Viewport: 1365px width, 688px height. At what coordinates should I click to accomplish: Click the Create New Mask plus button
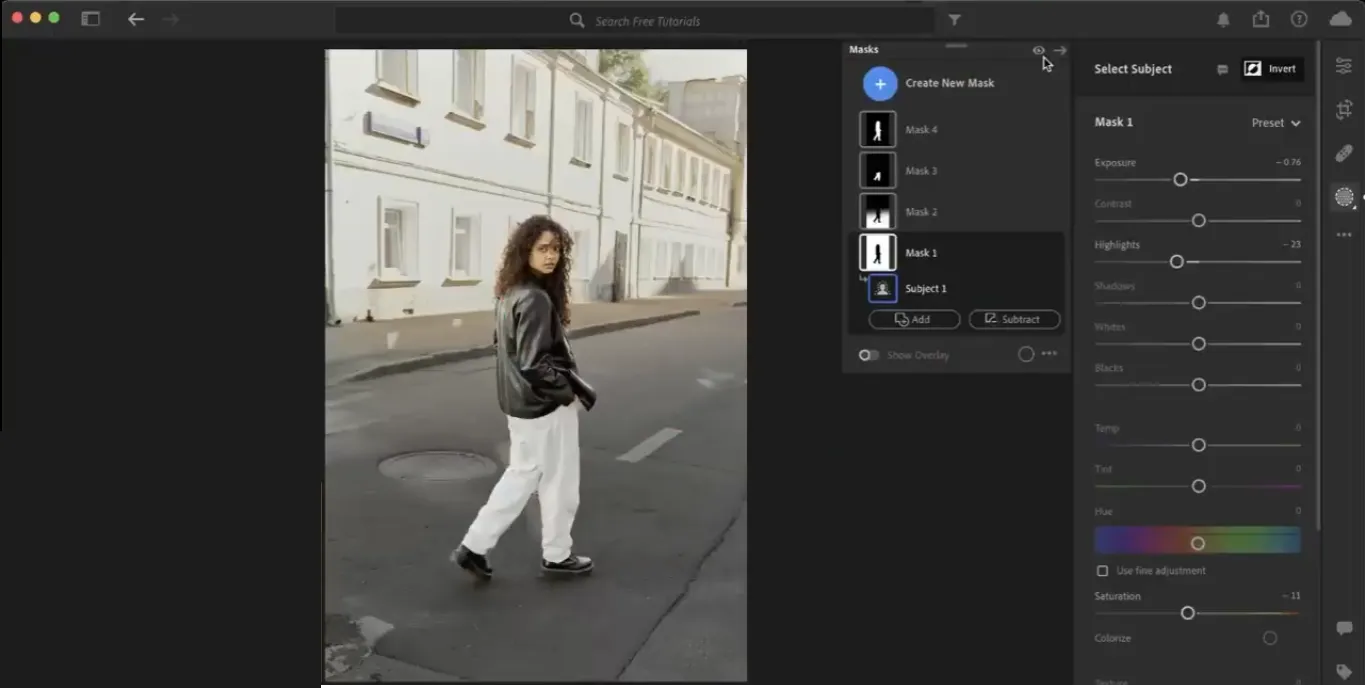point(880,84)
